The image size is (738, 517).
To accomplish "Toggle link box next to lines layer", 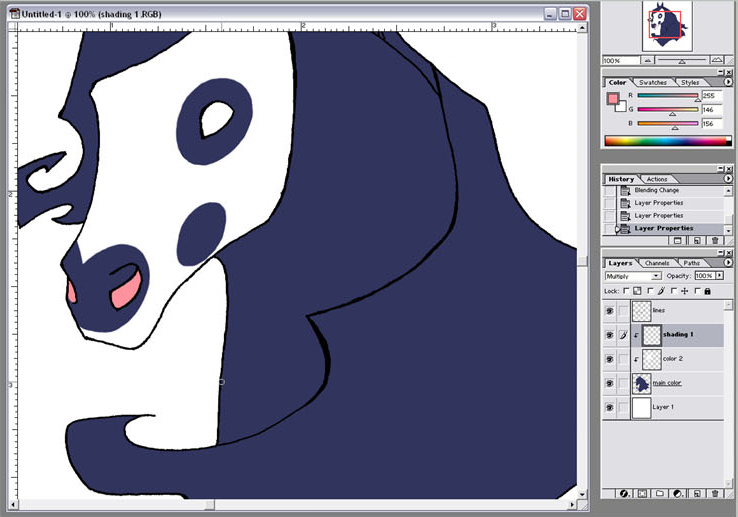I will [x=623, y=311].
